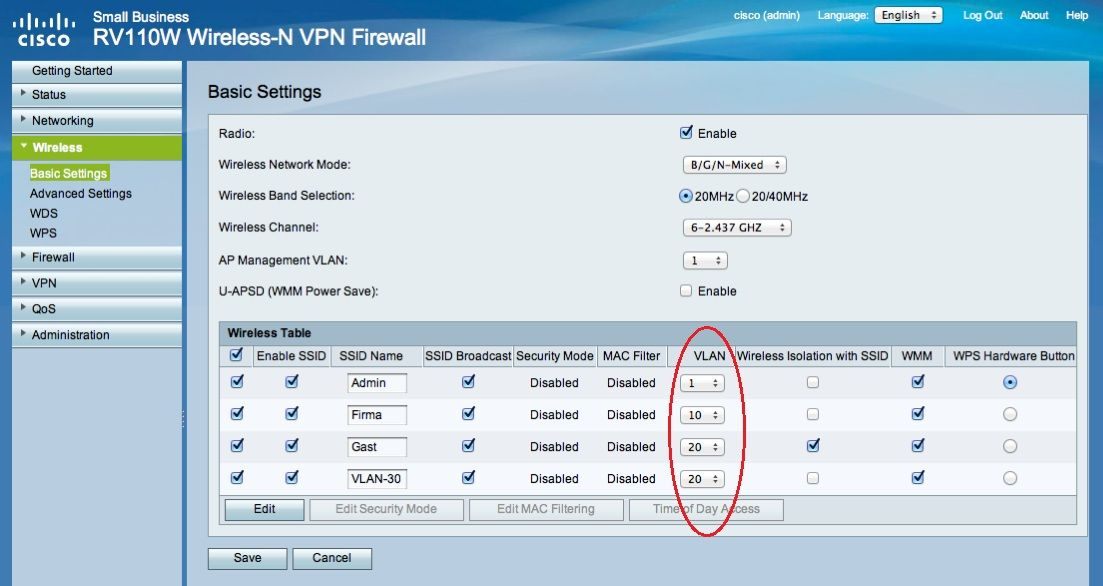Open VLAN dropdown for Gast row
Image resolution: width=1103 pixels, height=586 pixels.
(x=702, y=447)
